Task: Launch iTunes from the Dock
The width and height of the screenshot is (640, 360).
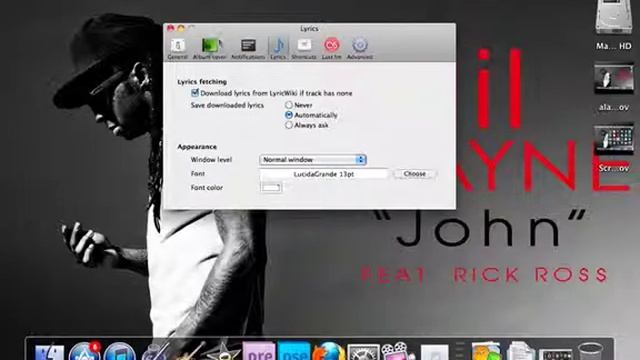Action: (x=119, y=352)
